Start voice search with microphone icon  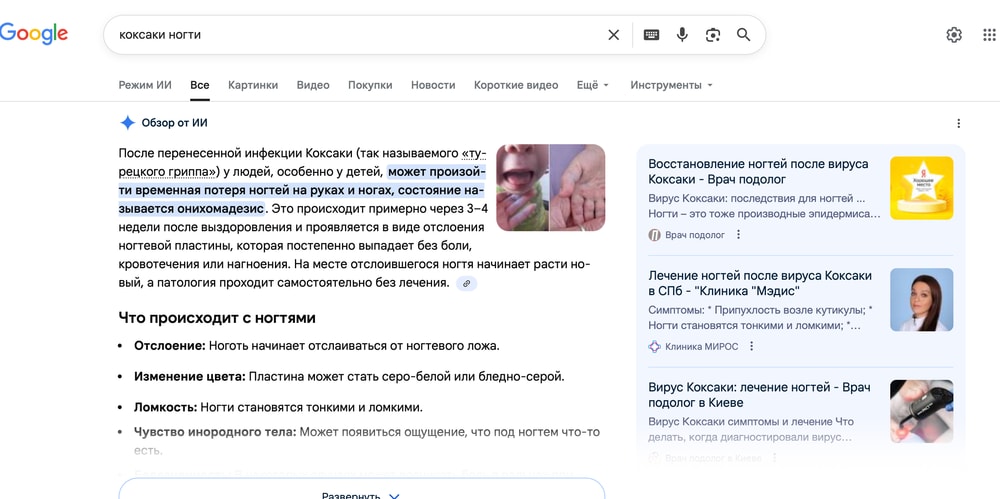point(682,35)
